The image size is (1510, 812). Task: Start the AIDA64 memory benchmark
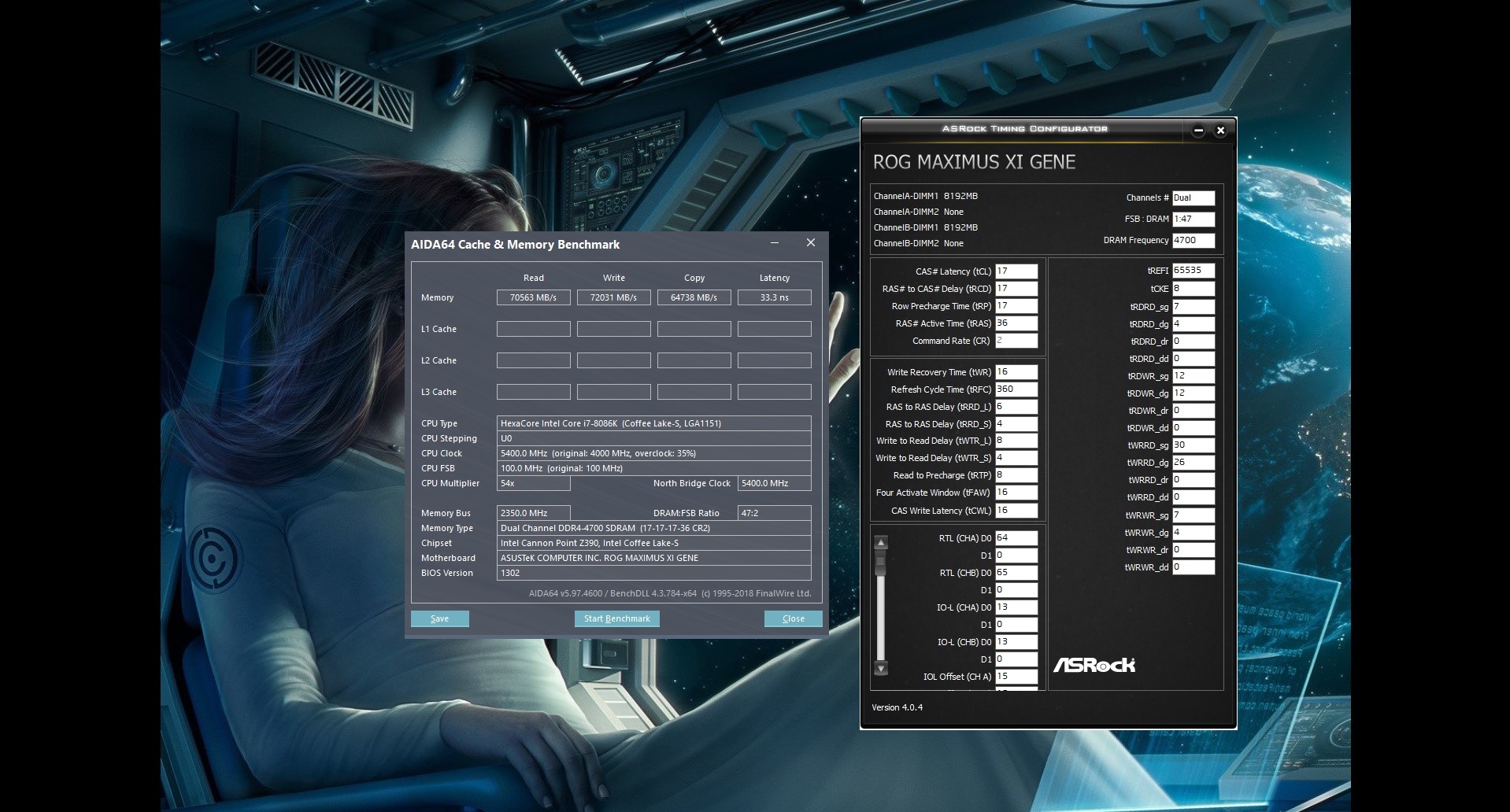tap(616, 618)
